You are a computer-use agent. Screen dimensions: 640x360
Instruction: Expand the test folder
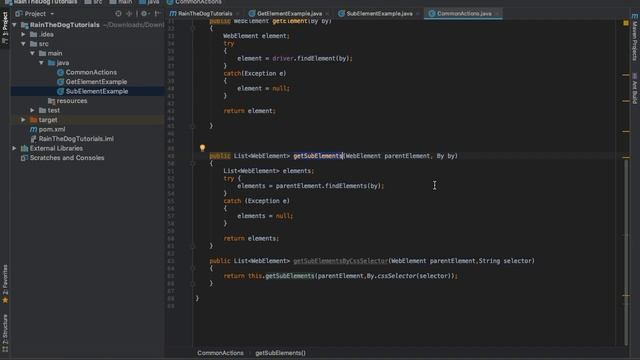coord(33,110)
